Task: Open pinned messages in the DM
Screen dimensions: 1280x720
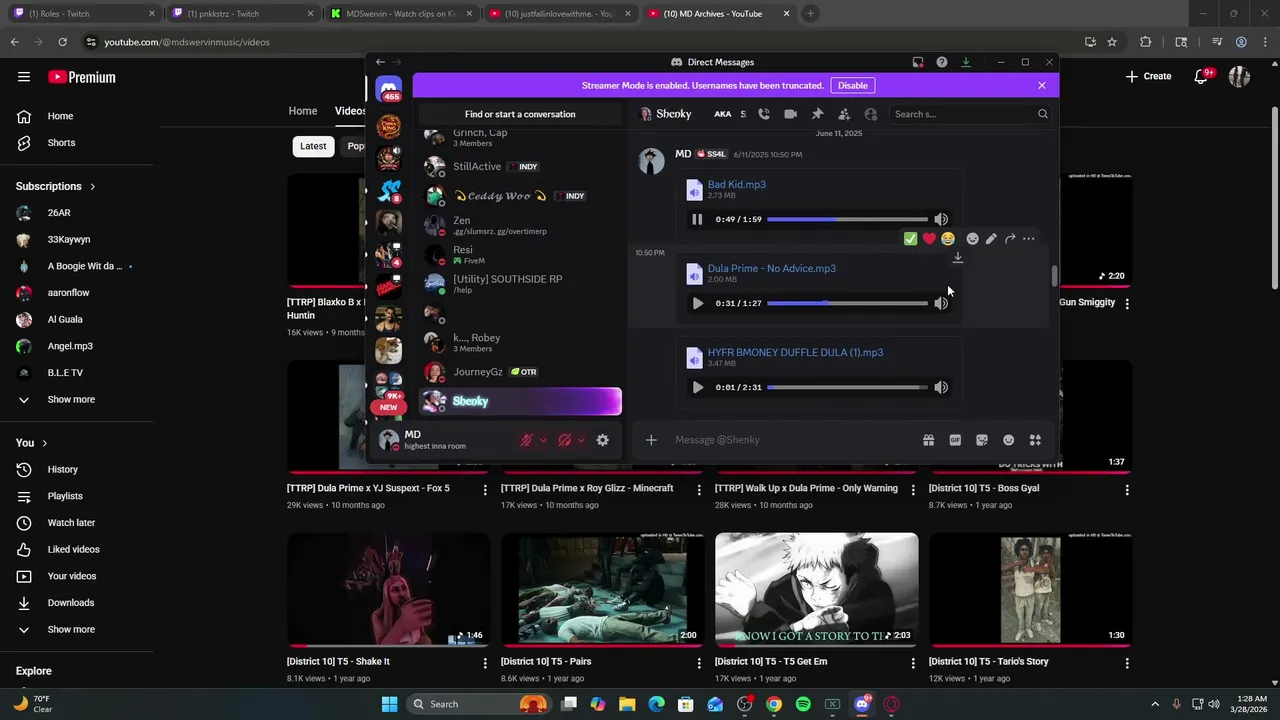Action: pyautogui.click(x=817, y=114)
